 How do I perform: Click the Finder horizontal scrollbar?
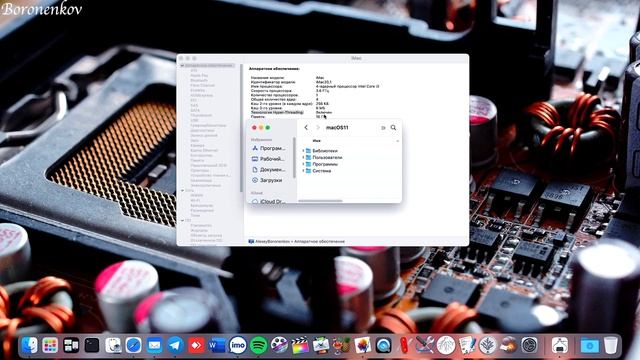pos(320,201)
